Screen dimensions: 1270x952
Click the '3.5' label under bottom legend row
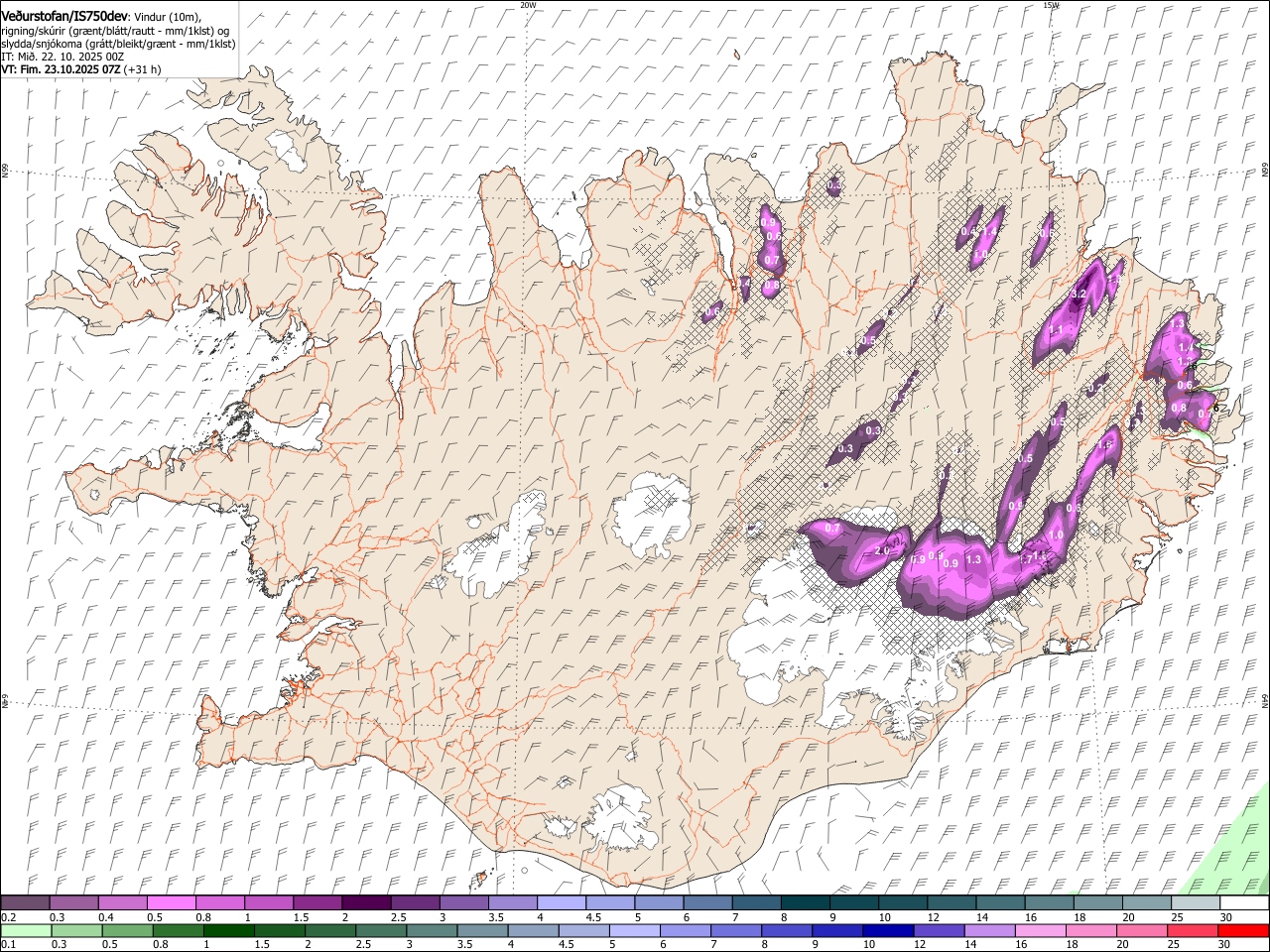464,945
